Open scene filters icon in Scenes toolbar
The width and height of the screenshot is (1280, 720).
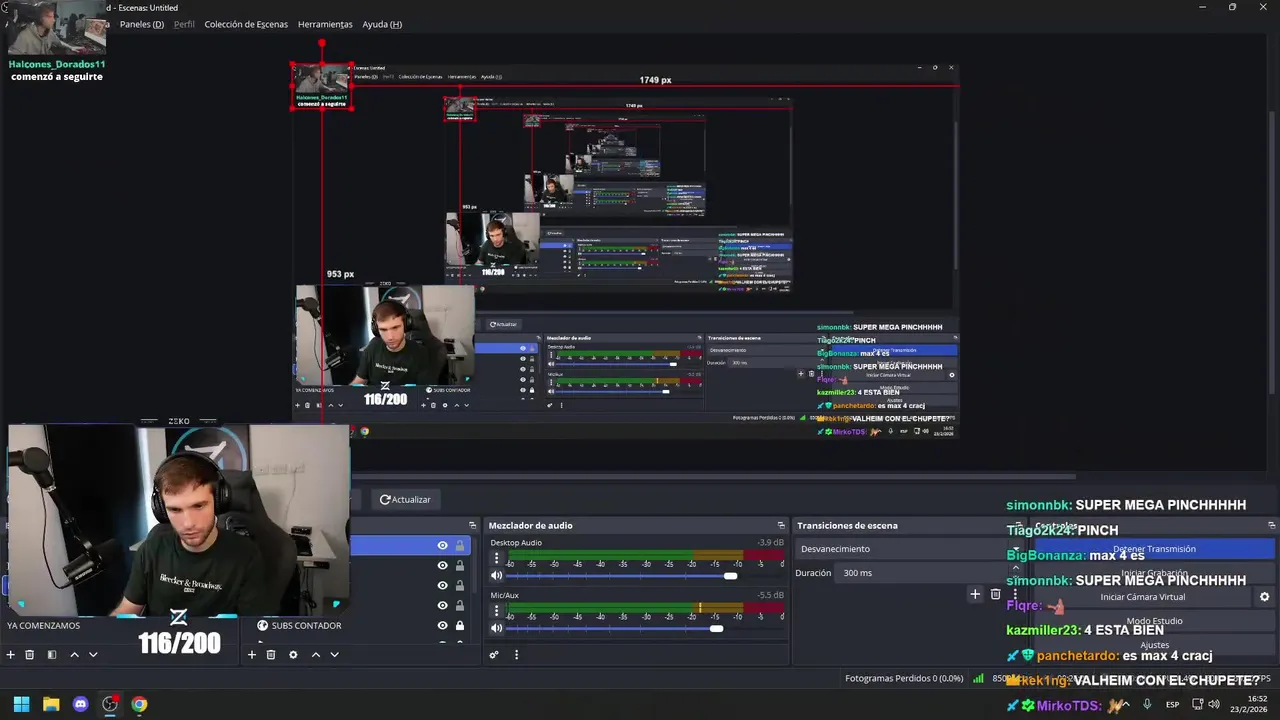51,655
